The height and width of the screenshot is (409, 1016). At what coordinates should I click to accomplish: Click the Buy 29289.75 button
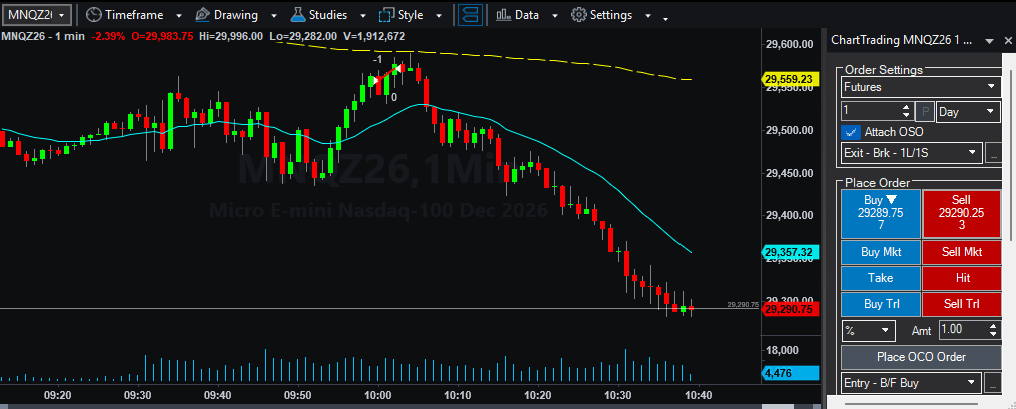click(881, 213)
